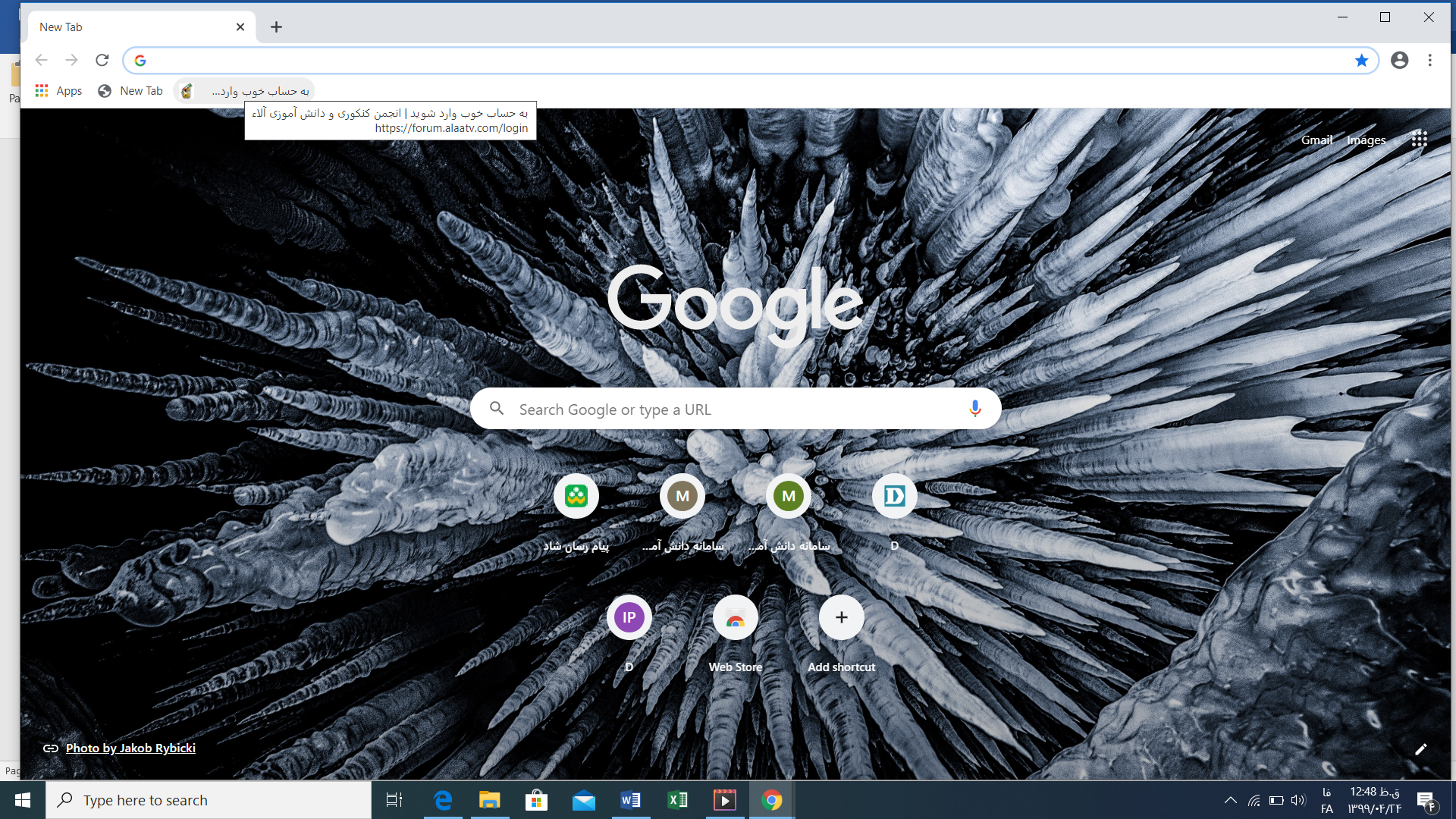Open Chrome three-dot menu
Viewport: 1456px width, 819px height.
[x=1429, y=61]
